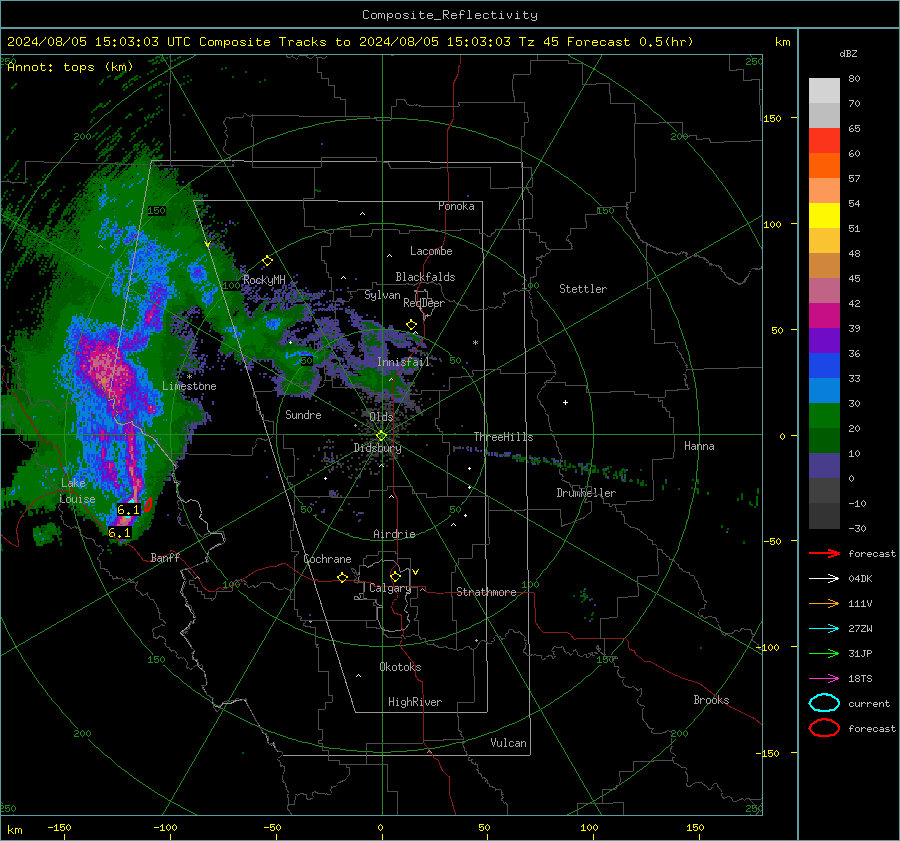
Task: Click the Banff town label
Action: 165,557
